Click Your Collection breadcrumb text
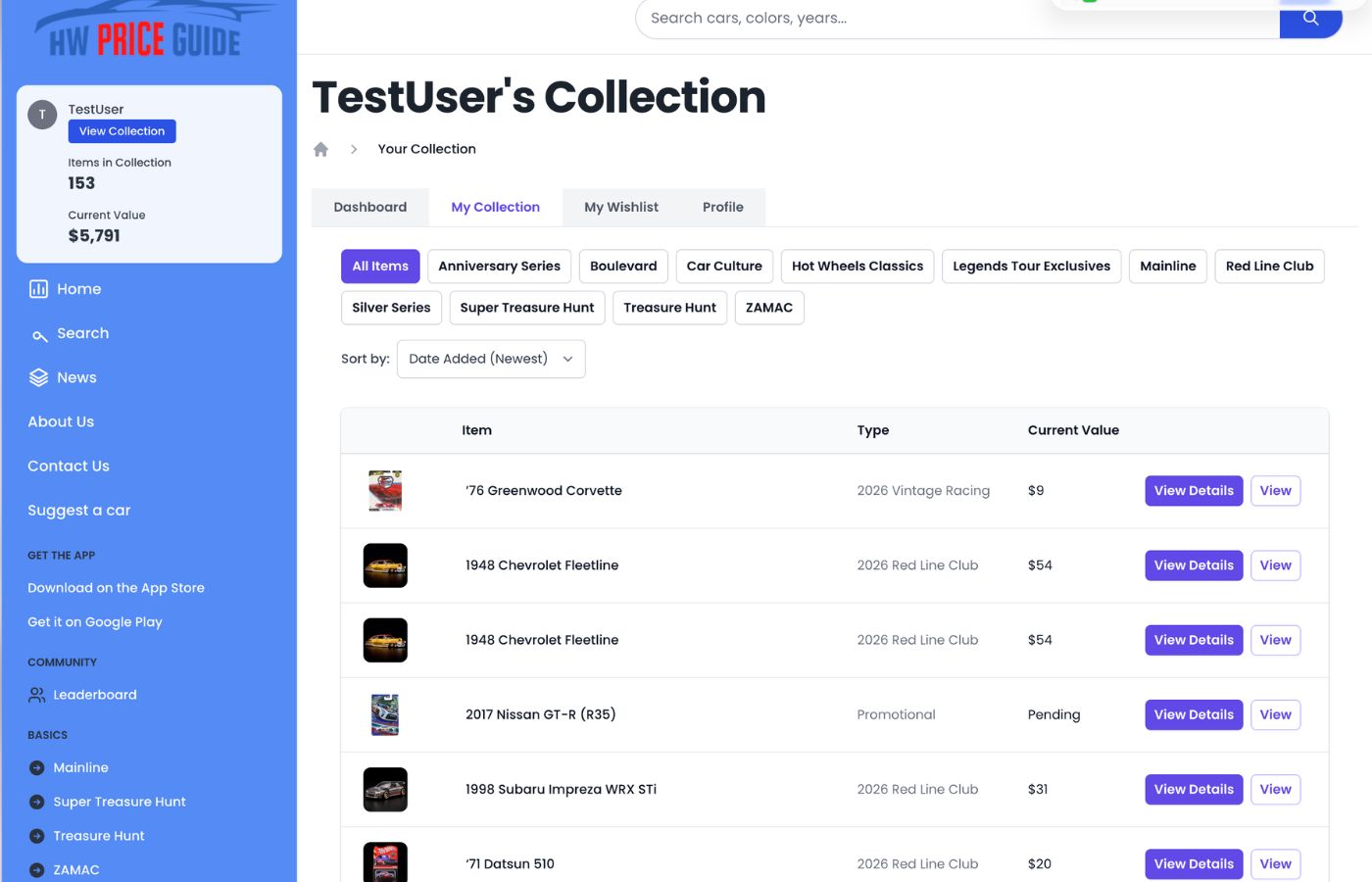The width and height of the screenshot is (1372, 882). pos(427,149)
